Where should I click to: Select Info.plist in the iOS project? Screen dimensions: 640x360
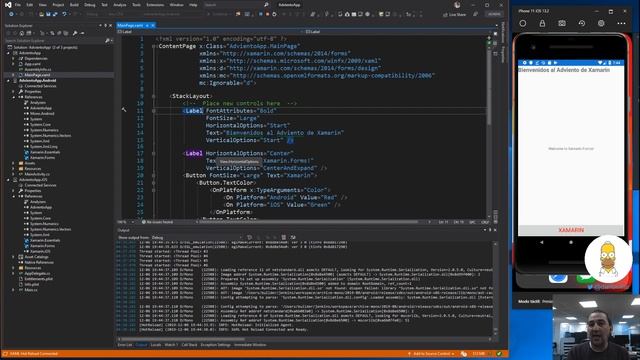[x=31, y=284]
